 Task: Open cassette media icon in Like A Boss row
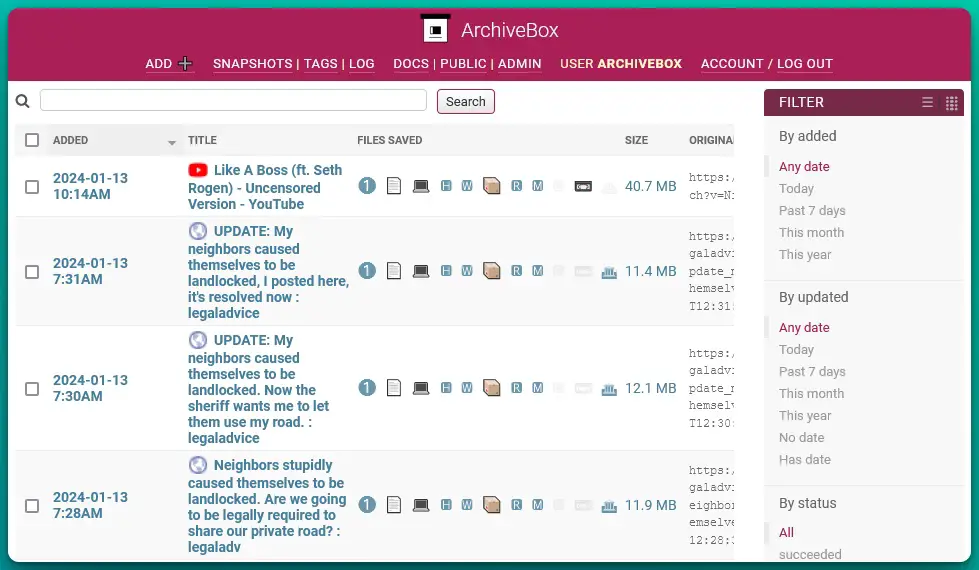583,186
